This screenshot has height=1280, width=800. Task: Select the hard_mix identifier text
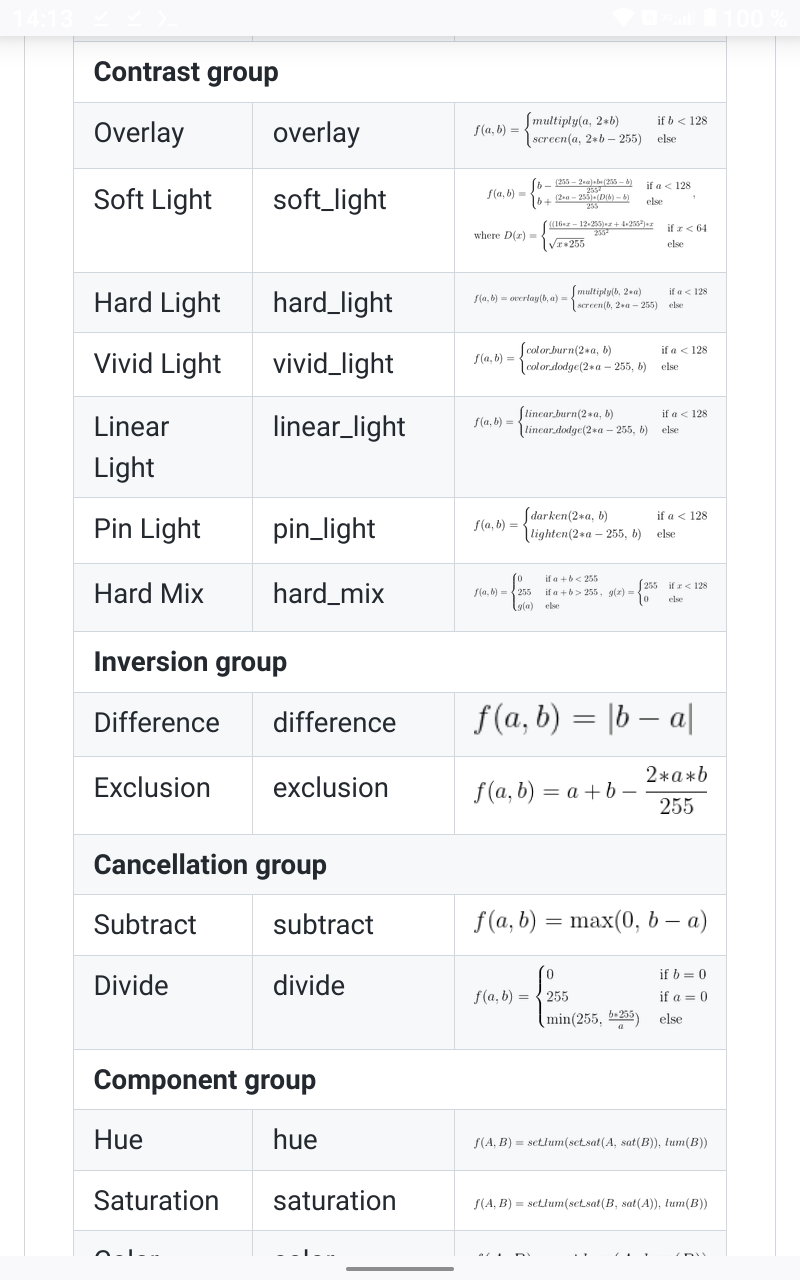click(328, 594)
